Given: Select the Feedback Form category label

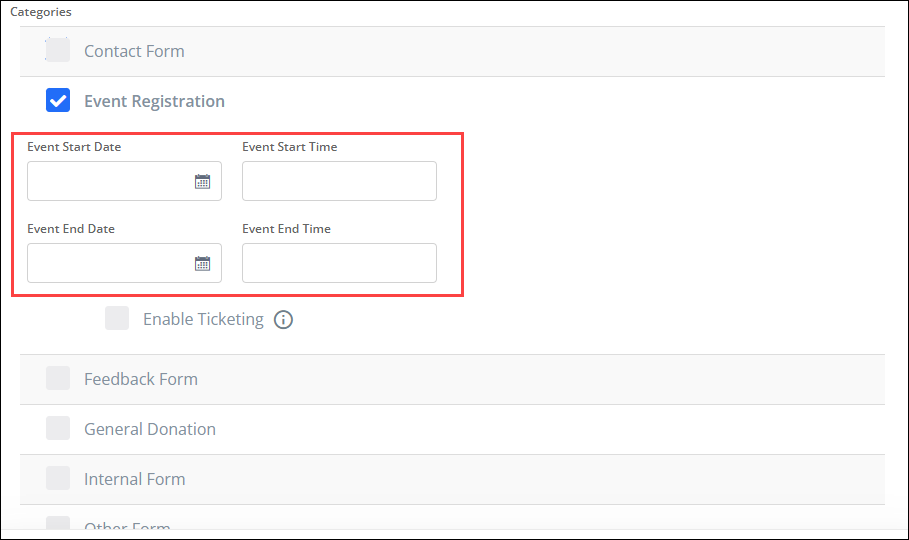Looking at the screenshot, I should (x=141, y=379).
